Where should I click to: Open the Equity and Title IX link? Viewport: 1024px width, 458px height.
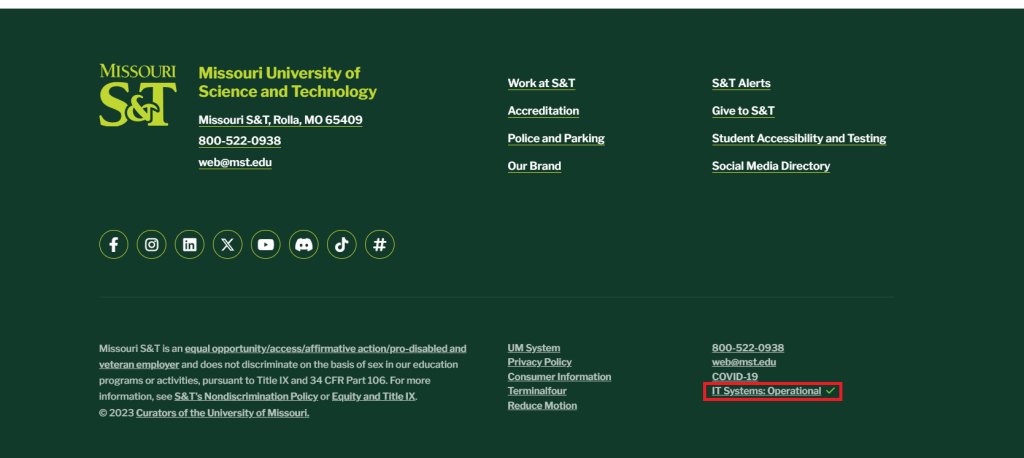[374, 397]
